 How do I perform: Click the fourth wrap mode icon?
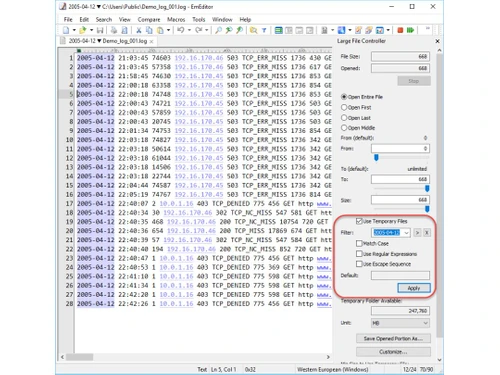(310, 30)
